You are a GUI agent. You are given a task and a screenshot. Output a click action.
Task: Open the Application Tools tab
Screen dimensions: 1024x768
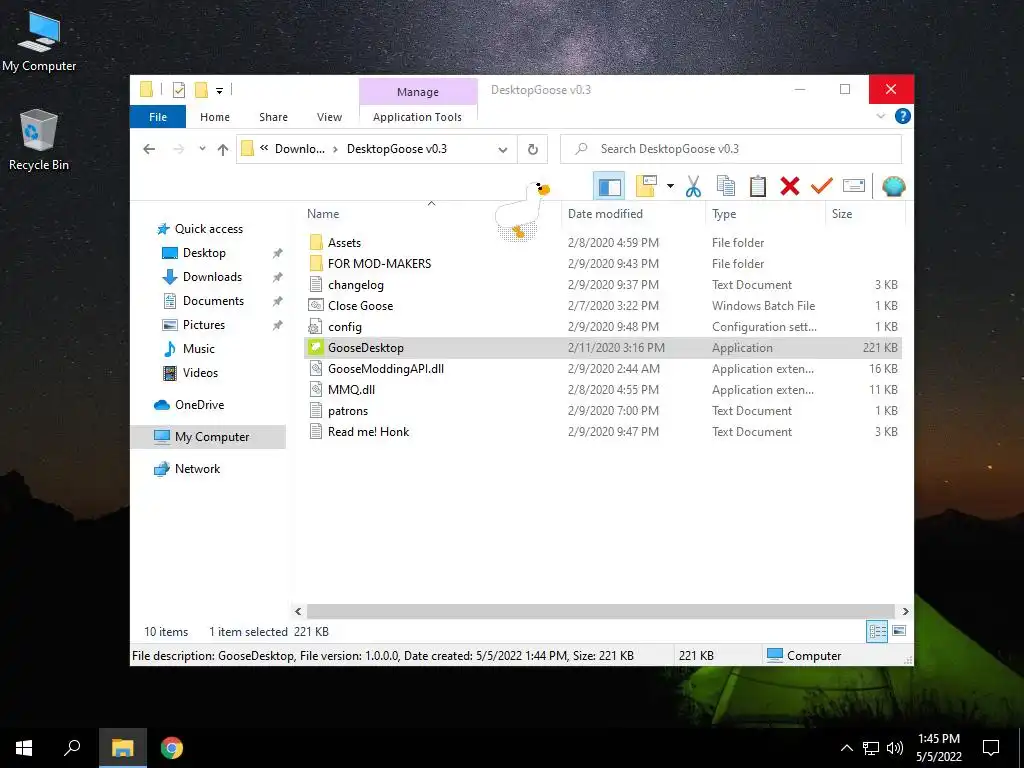(x=417, y=117)
